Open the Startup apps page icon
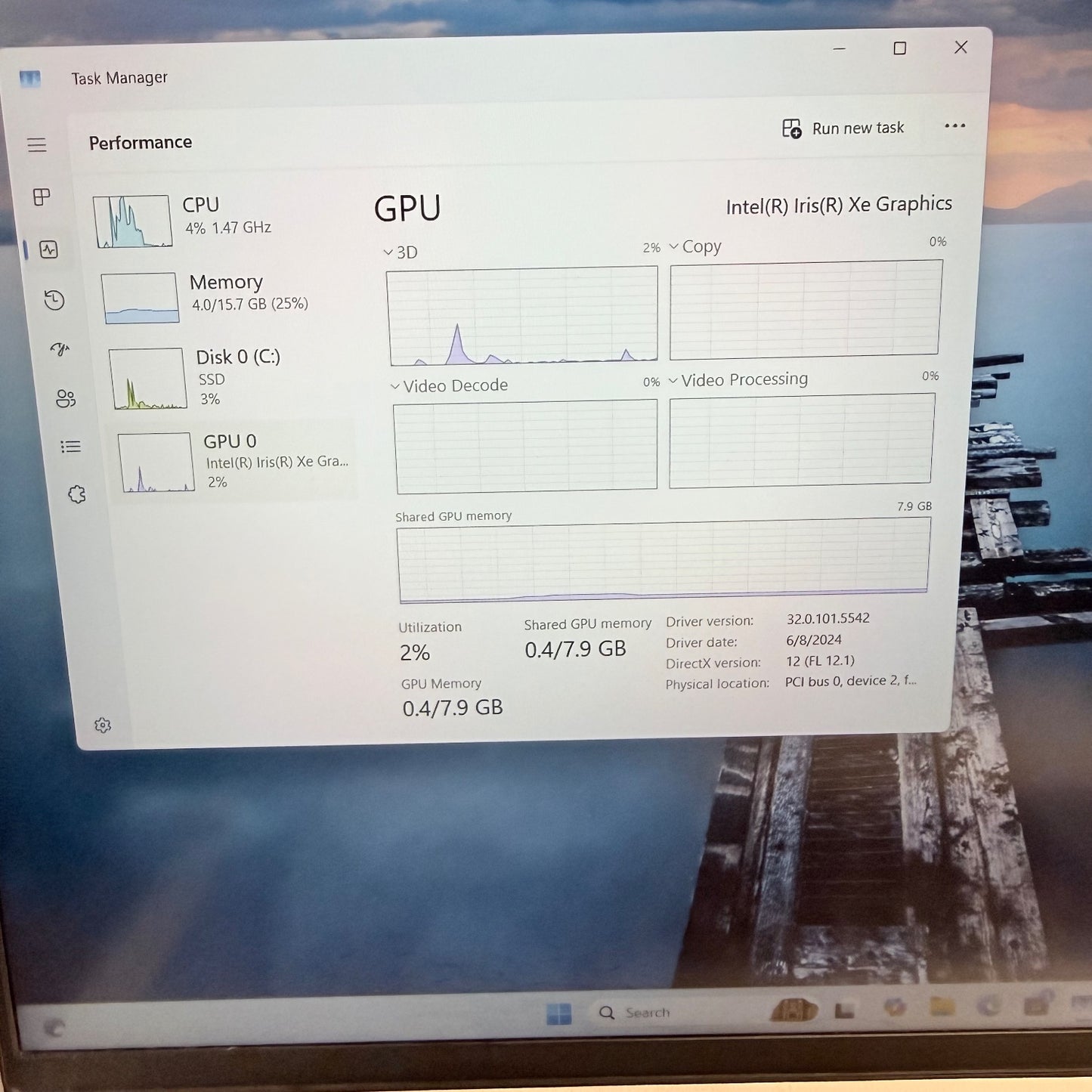Screen dimensions: 1092x1092 click(60, 349)
